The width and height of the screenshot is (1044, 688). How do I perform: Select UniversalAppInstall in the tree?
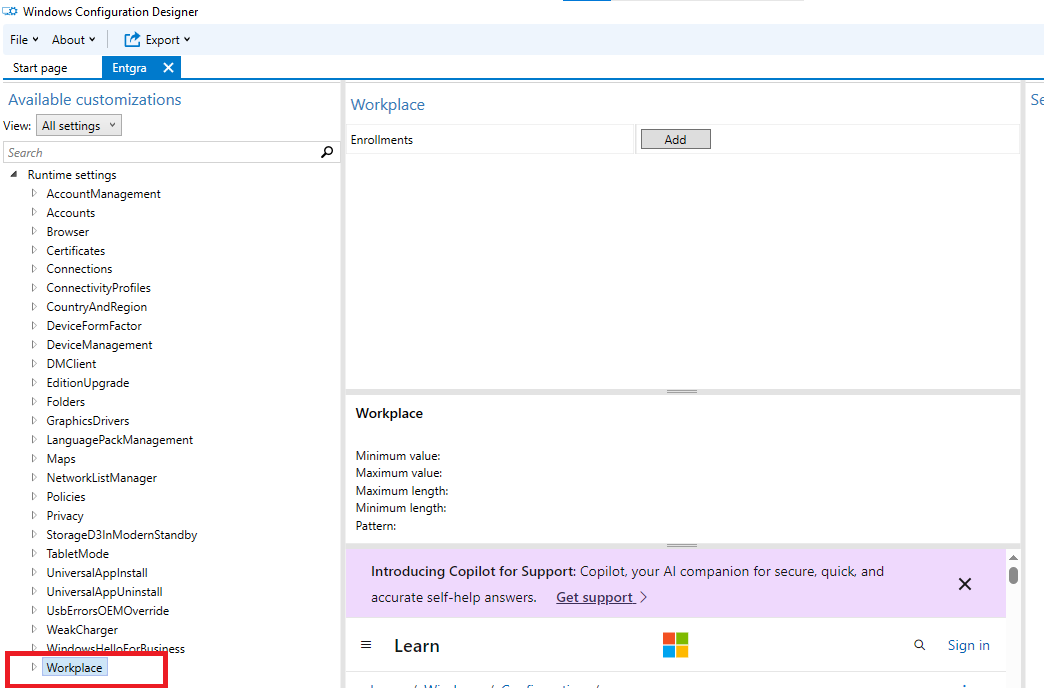[97, 573]
